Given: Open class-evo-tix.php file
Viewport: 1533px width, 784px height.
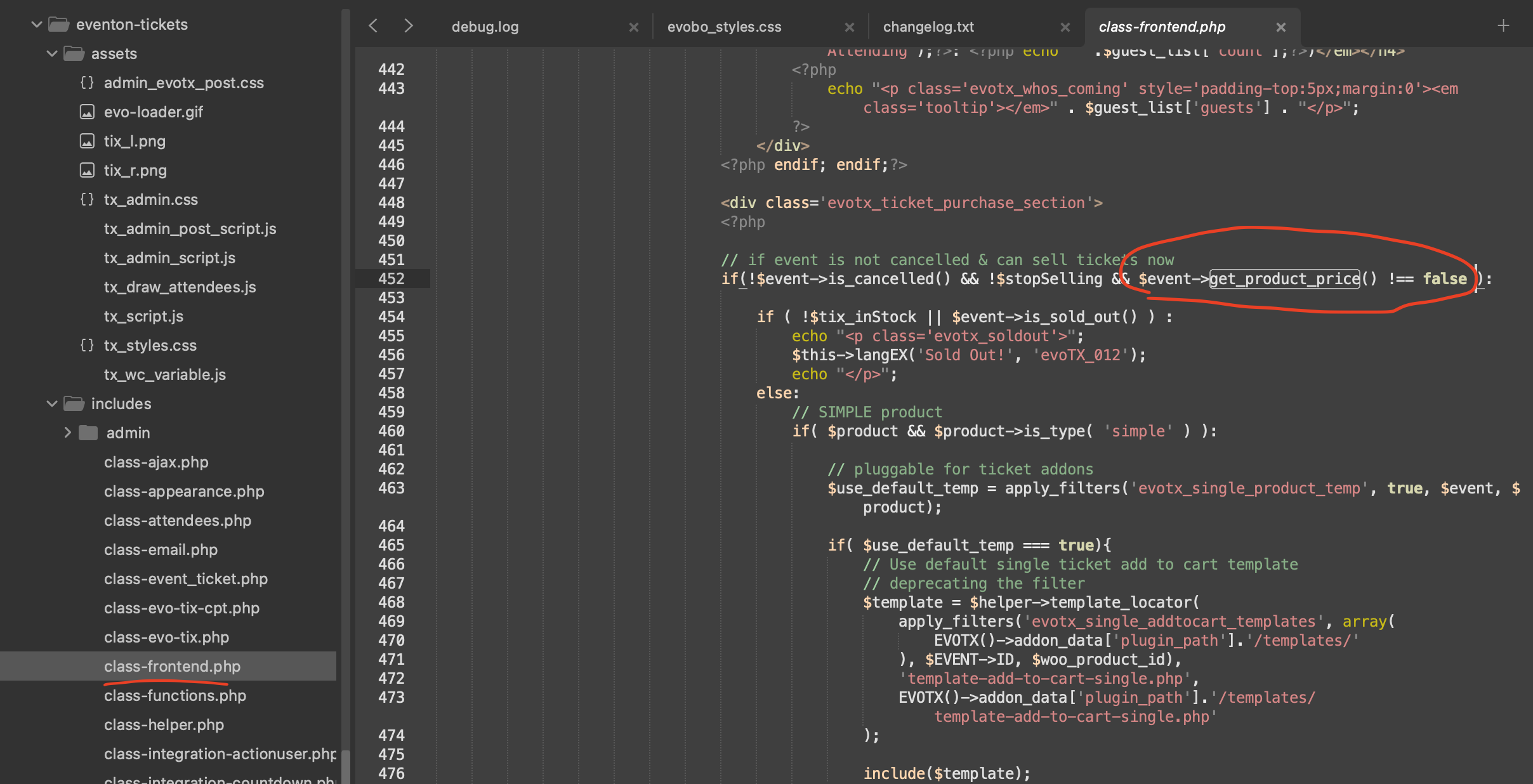Looking at the screenshot, I should pyautogui.click(x=166, y=637).
